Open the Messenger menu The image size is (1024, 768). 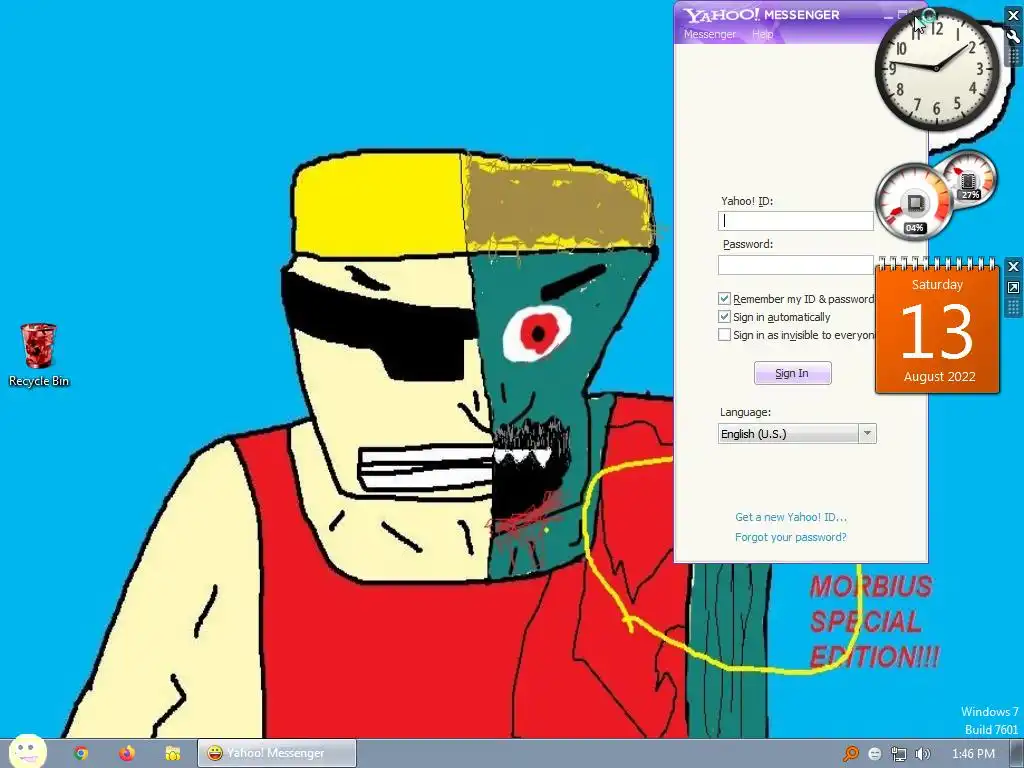click(709, 34)
